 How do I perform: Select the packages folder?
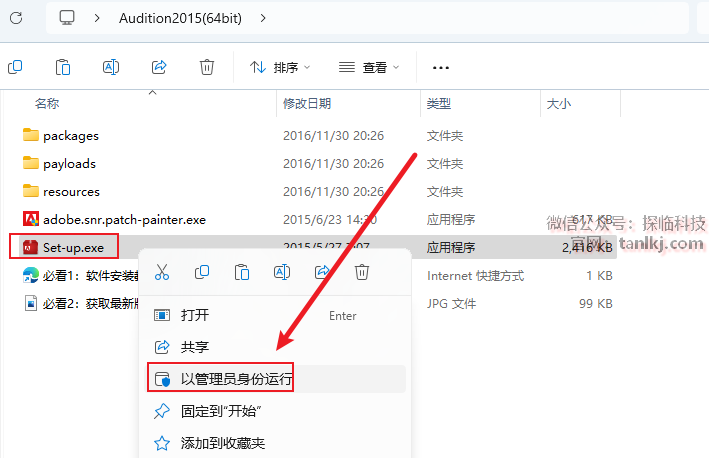point(71,136)
